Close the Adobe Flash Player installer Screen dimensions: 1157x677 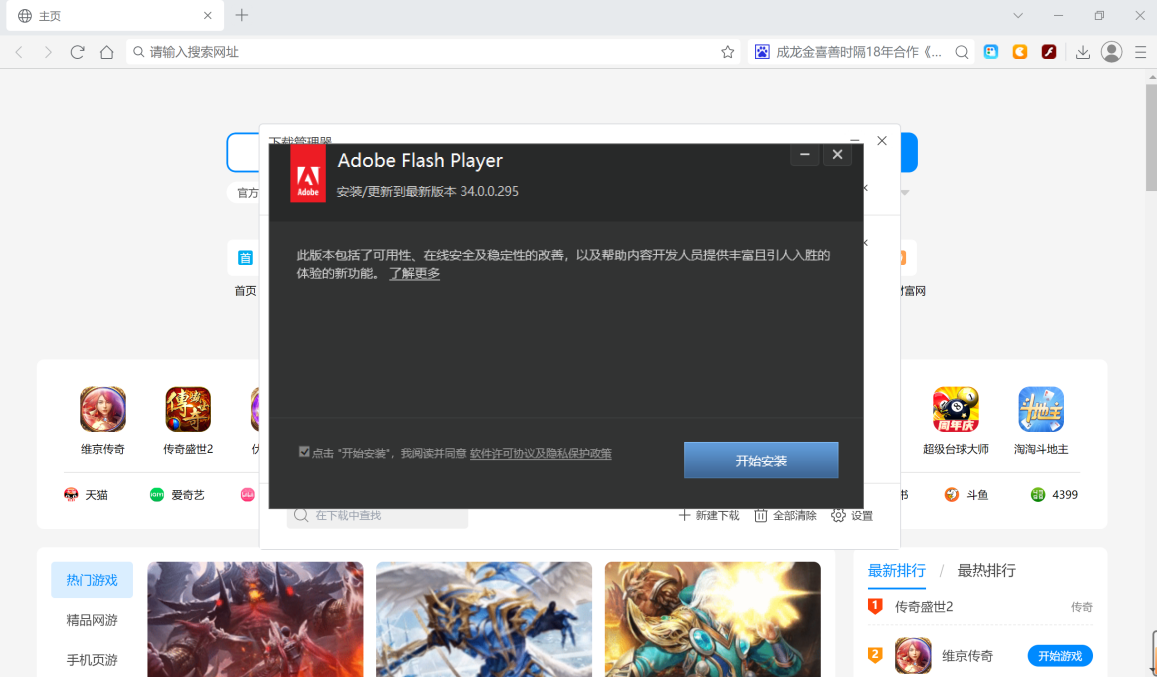(837, 154)
